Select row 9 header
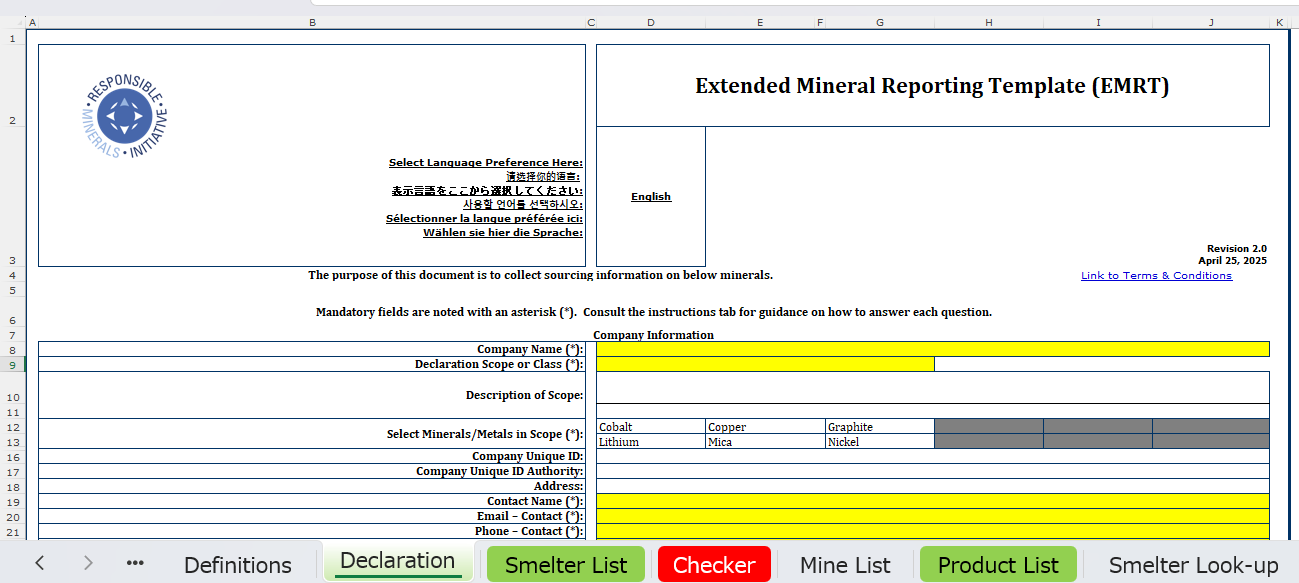Viewport: 1299px width, 583px height. pyautogui.click(x=12, y=365)
